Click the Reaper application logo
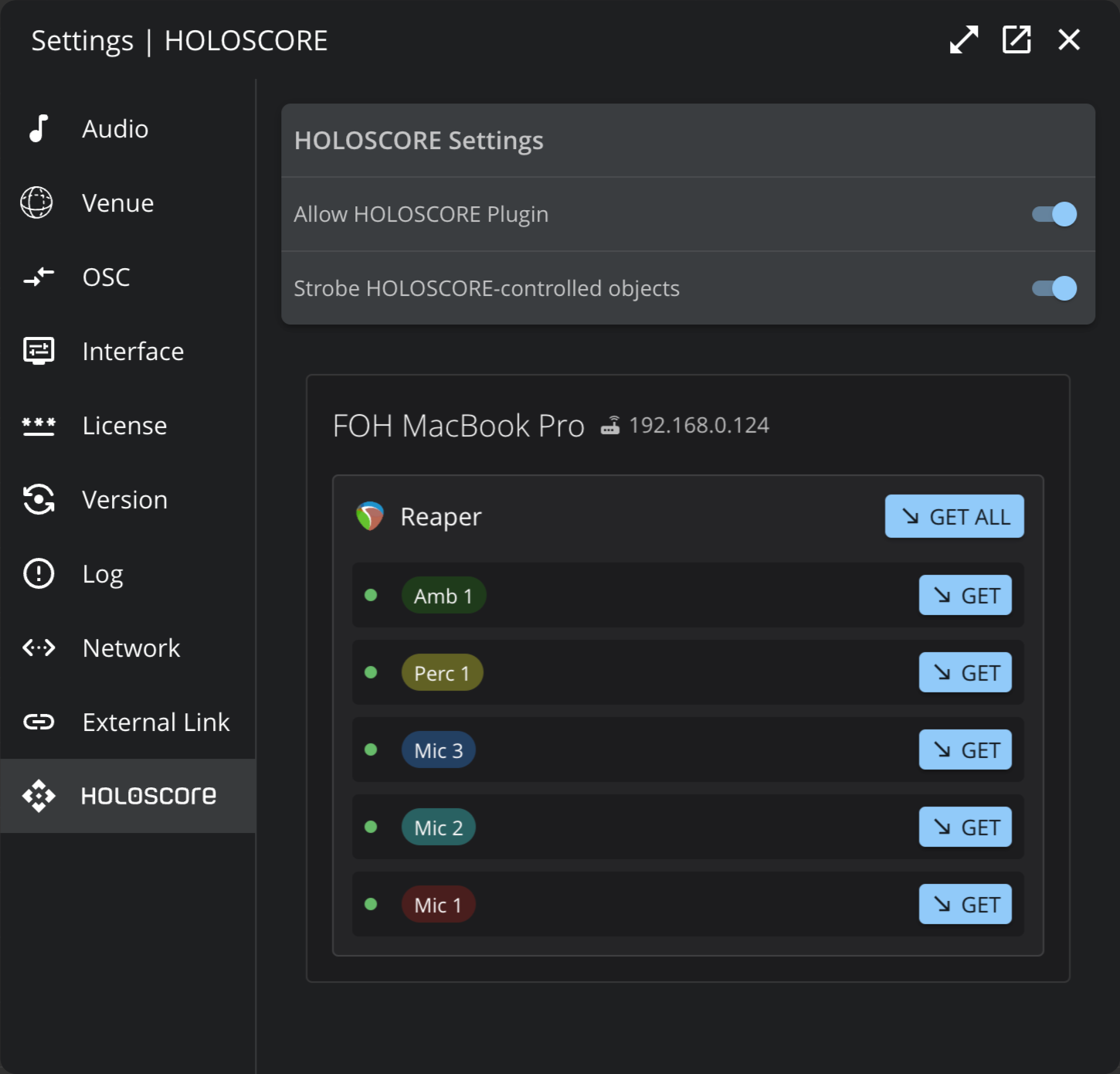 [370, 516]
